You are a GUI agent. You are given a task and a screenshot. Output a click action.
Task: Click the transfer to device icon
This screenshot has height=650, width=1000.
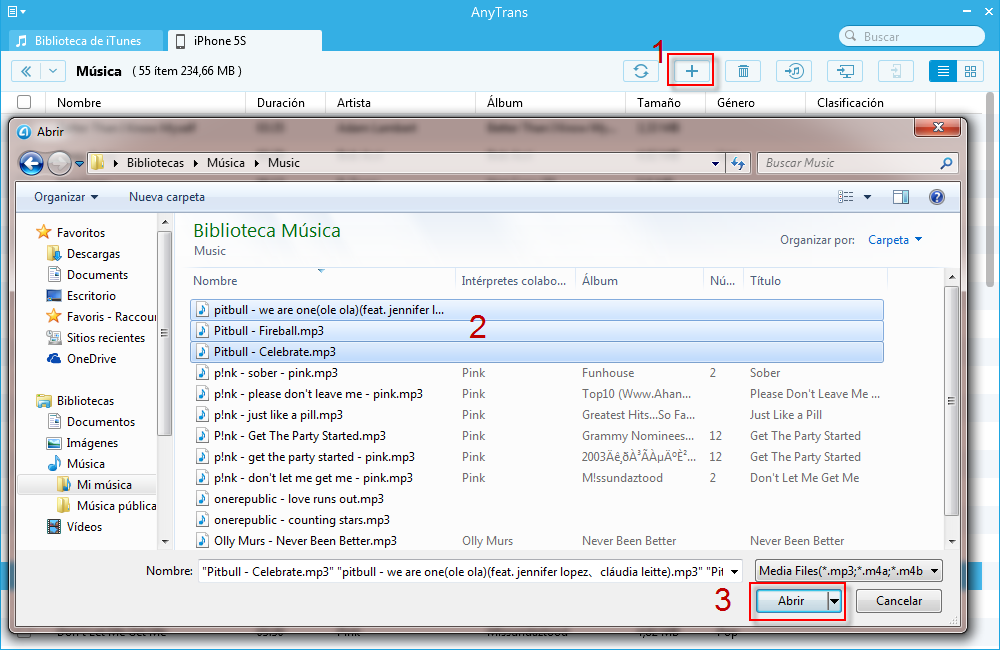tap(896, 71)
